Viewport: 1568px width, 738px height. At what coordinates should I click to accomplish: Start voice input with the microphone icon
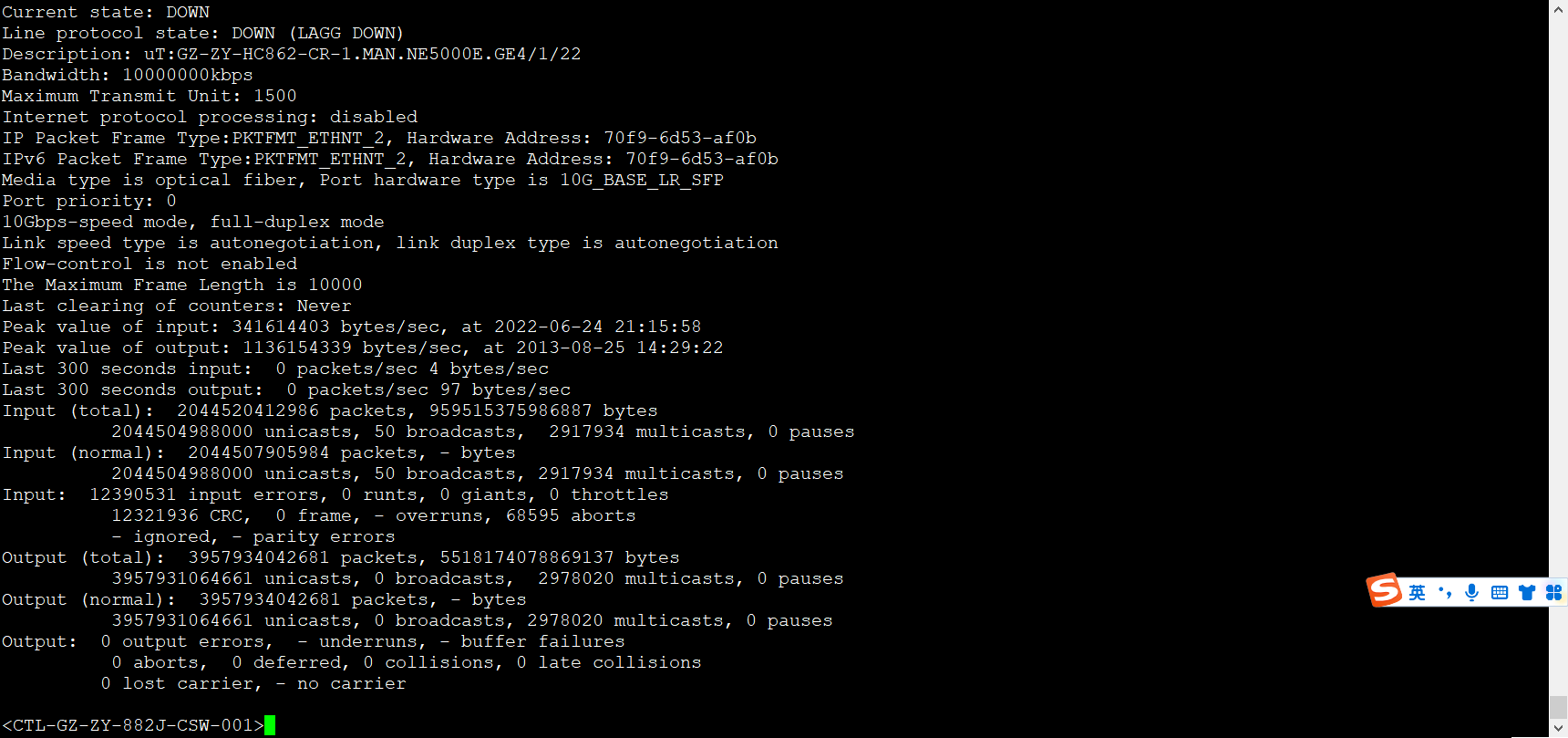(1471, 593)
